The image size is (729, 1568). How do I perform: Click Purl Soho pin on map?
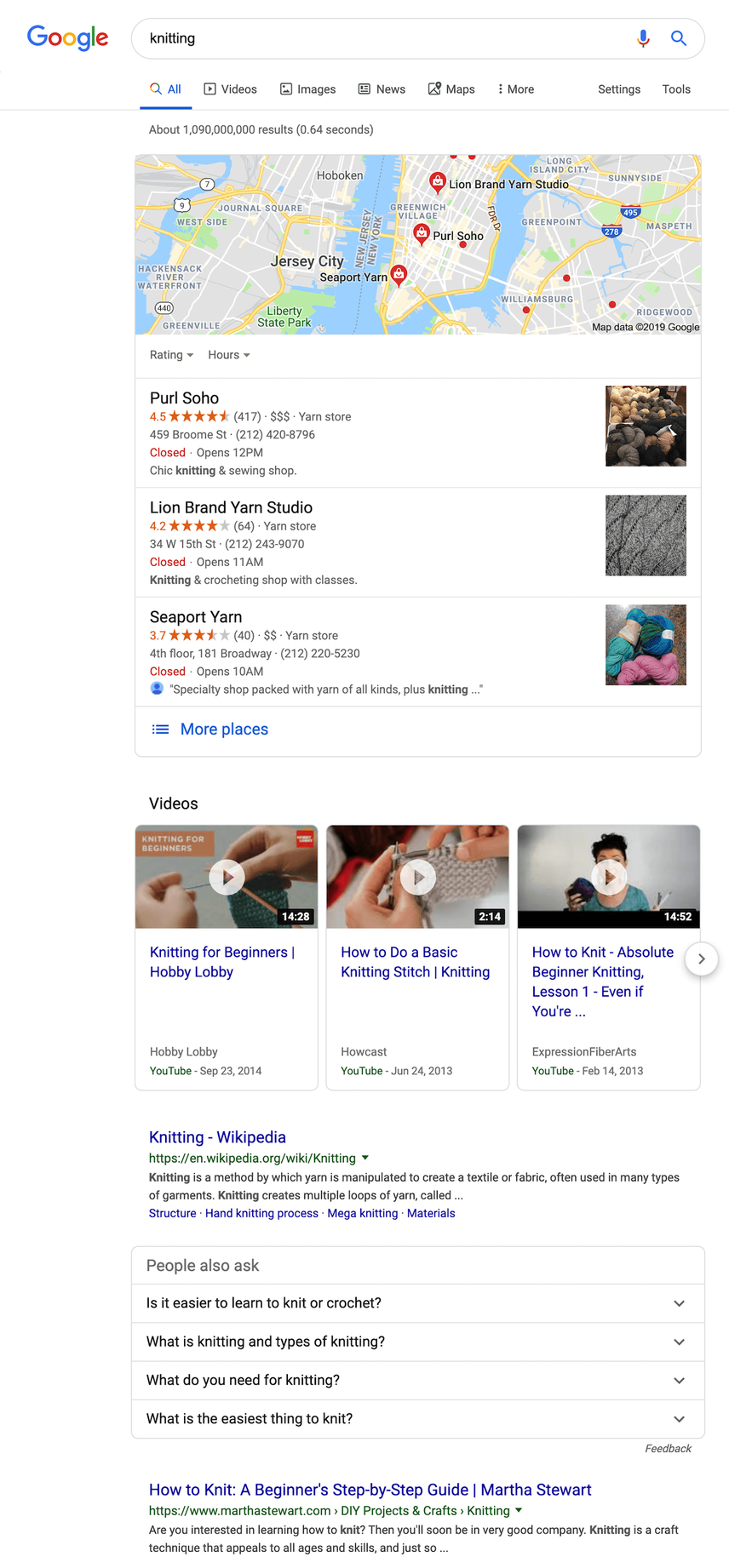click(421, 233)
